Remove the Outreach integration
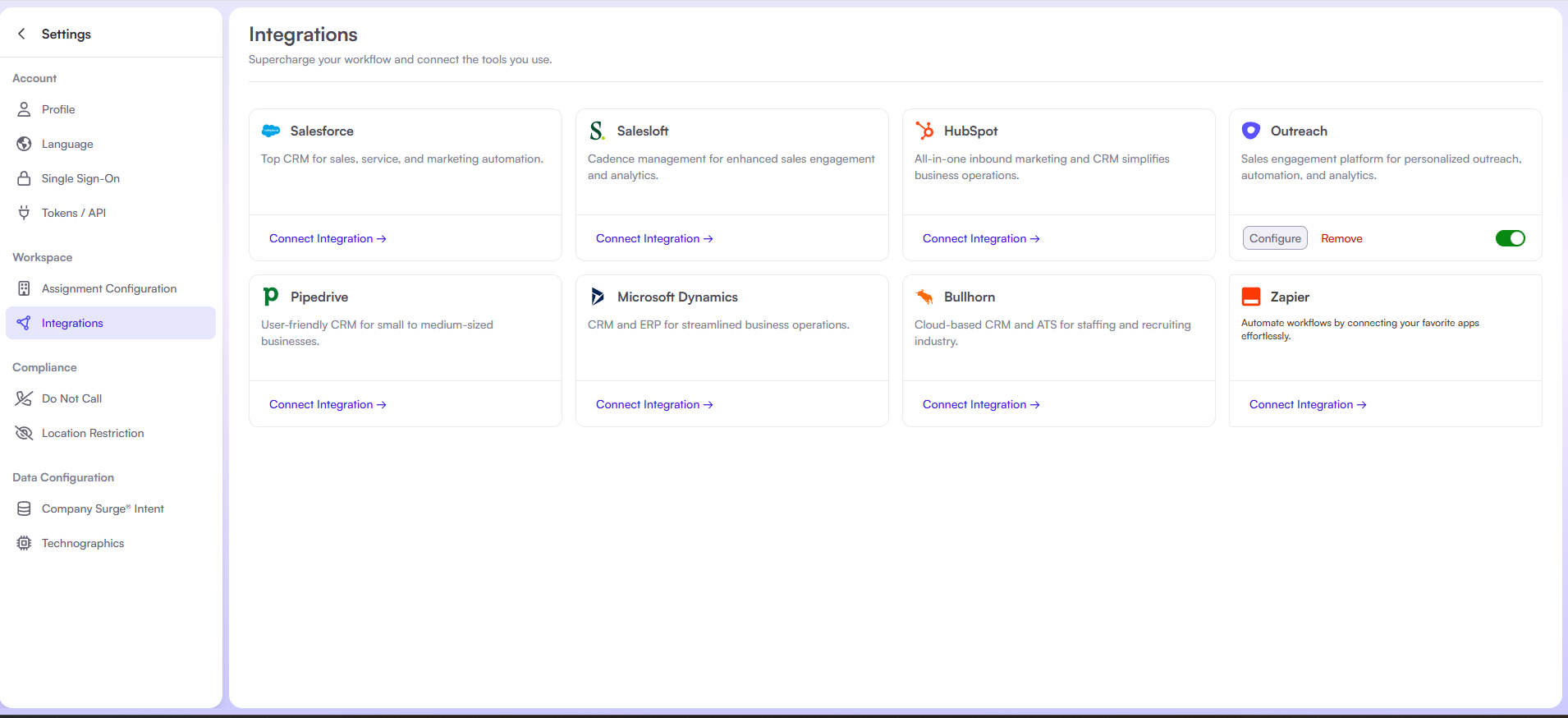 1341,238
